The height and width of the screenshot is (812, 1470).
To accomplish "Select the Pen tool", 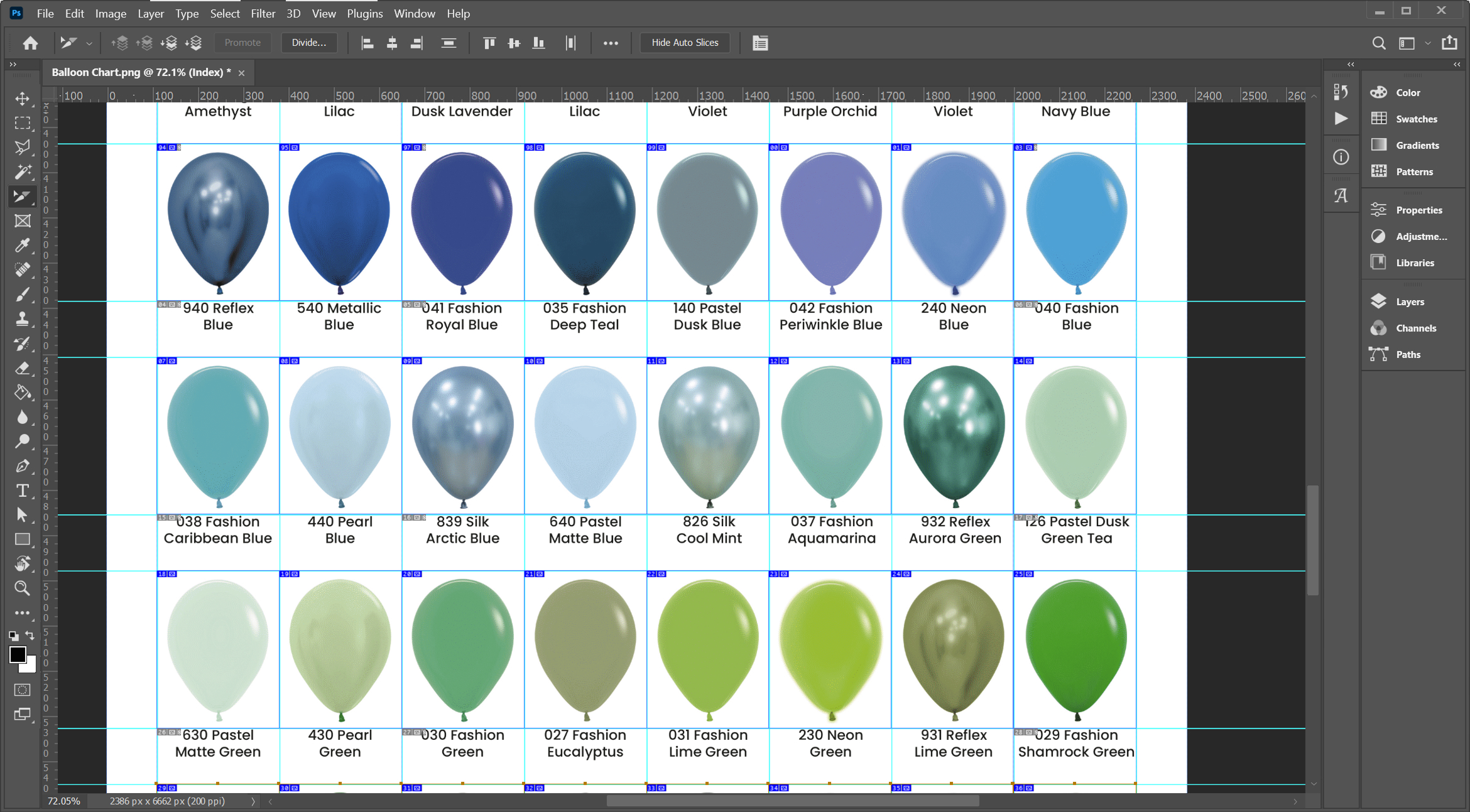I will [x=23, y=466].
